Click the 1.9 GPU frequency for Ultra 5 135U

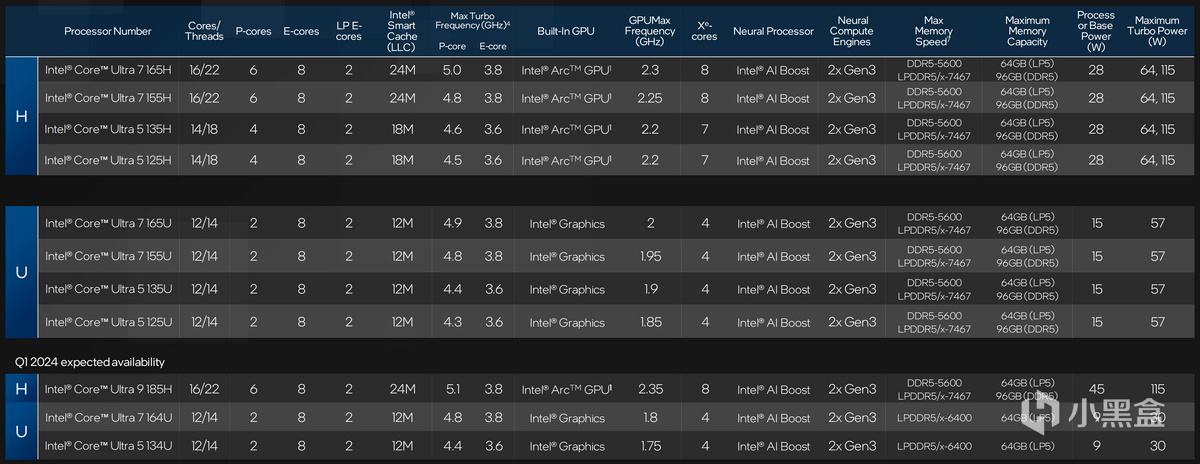click(x=651, y=290)
